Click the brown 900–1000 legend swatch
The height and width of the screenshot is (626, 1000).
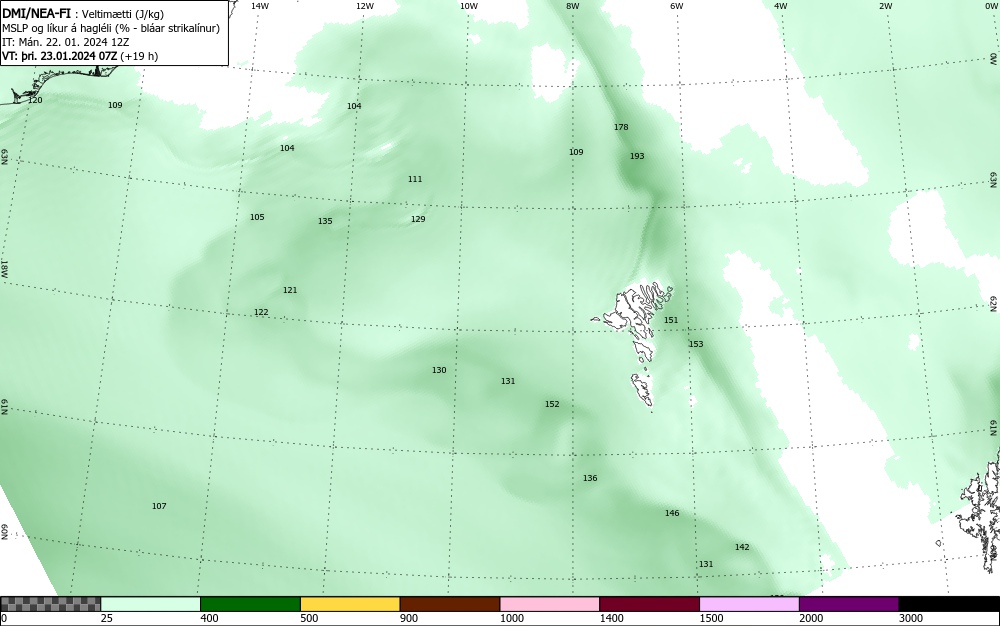click(450, 604)
